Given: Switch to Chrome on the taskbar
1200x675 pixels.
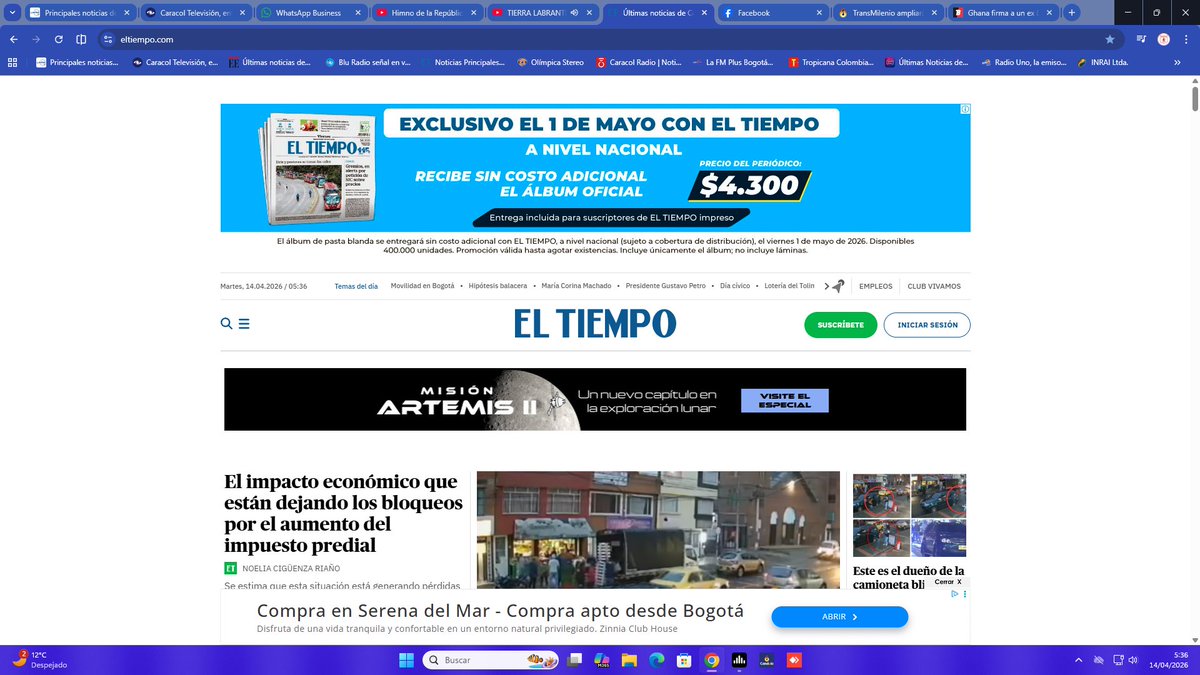Looking at the screenshot, I should pos(712,660).
